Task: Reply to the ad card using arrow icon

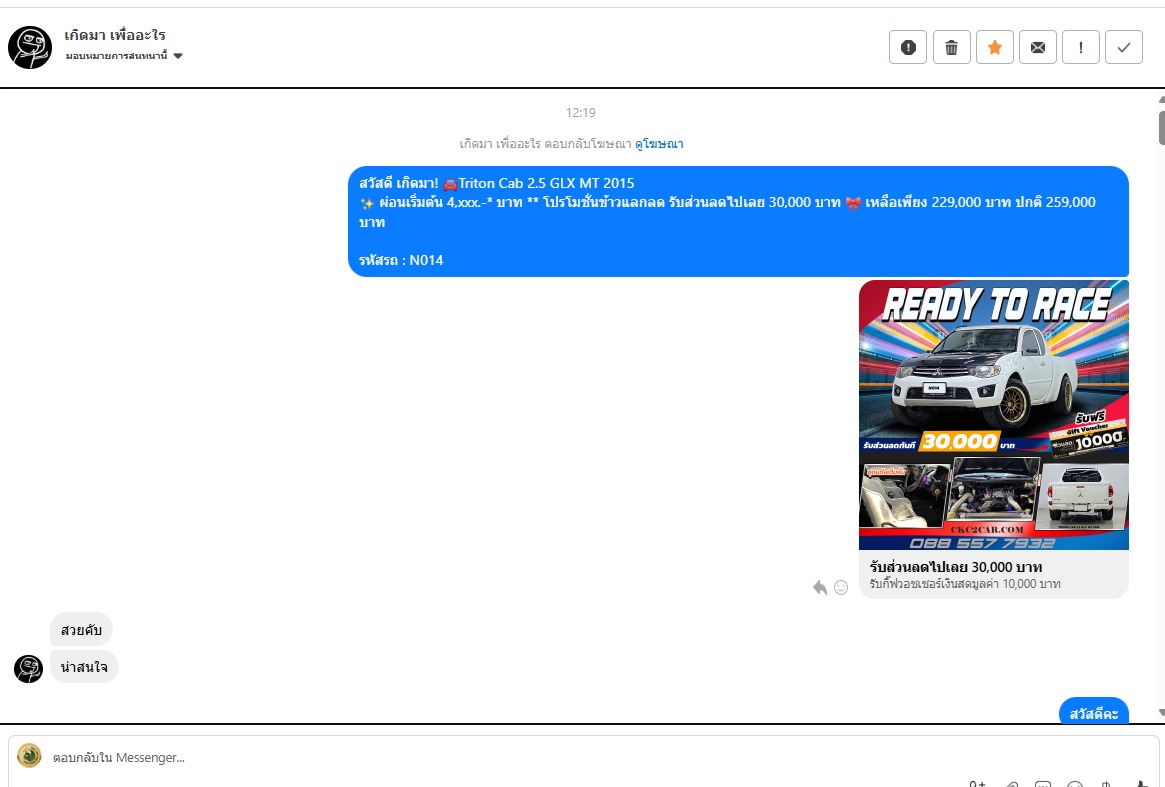Action: (x=820, y=588)
